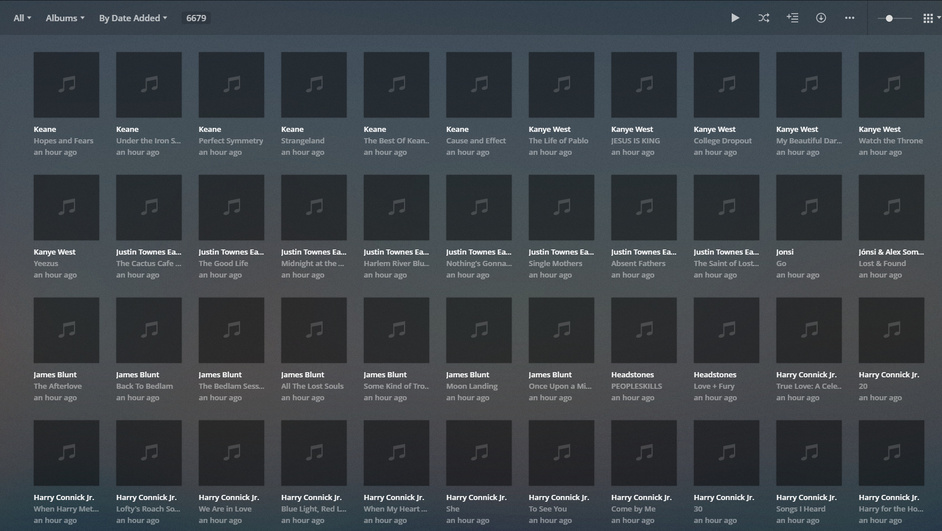Click the Moon Landing album title
This screenshot has height=531, width=942.
tap(472, 386)
